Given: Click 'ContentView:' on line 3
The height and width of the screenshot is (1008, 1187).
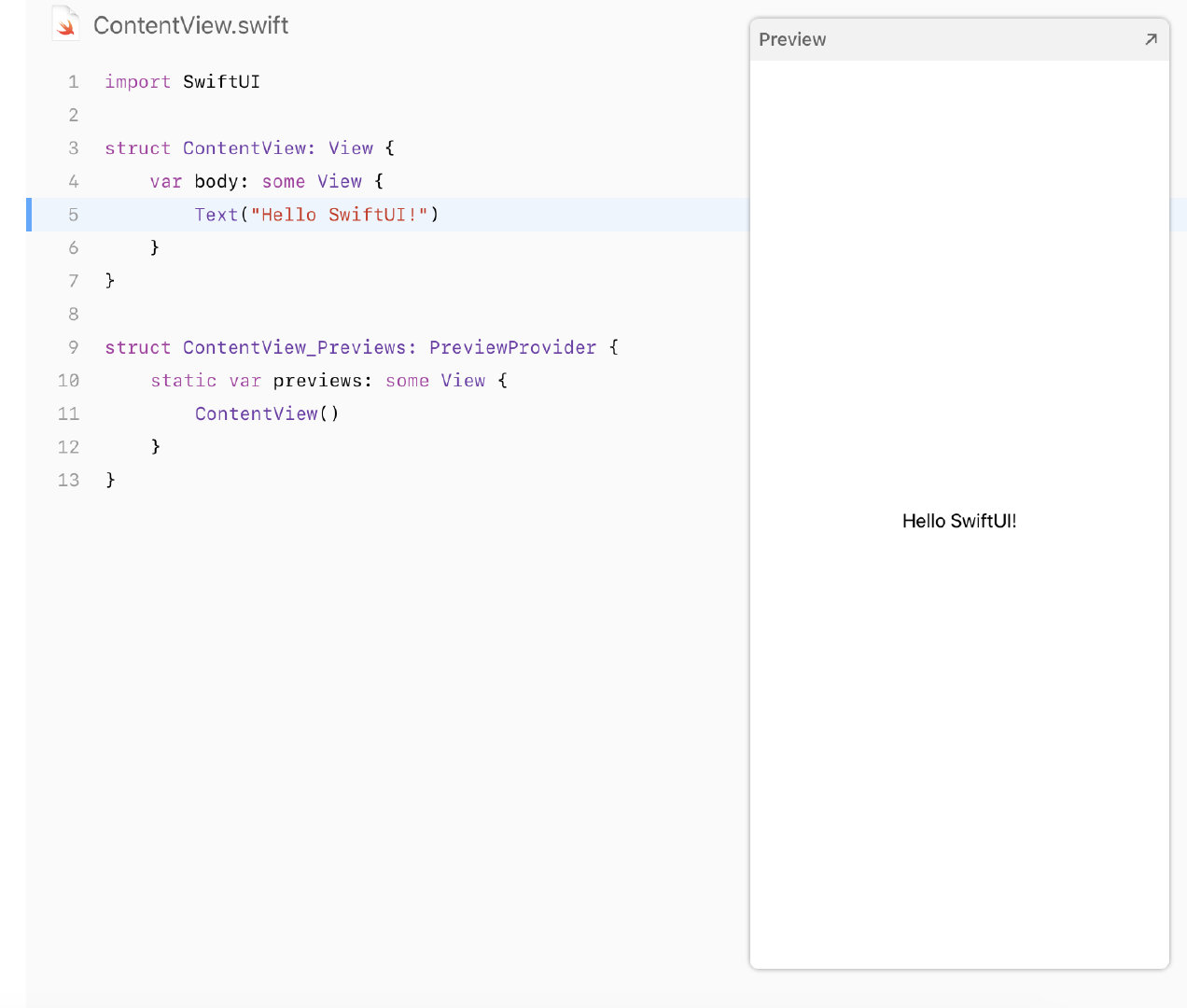Looking at the screenshot, I should [x=249, y=148].
